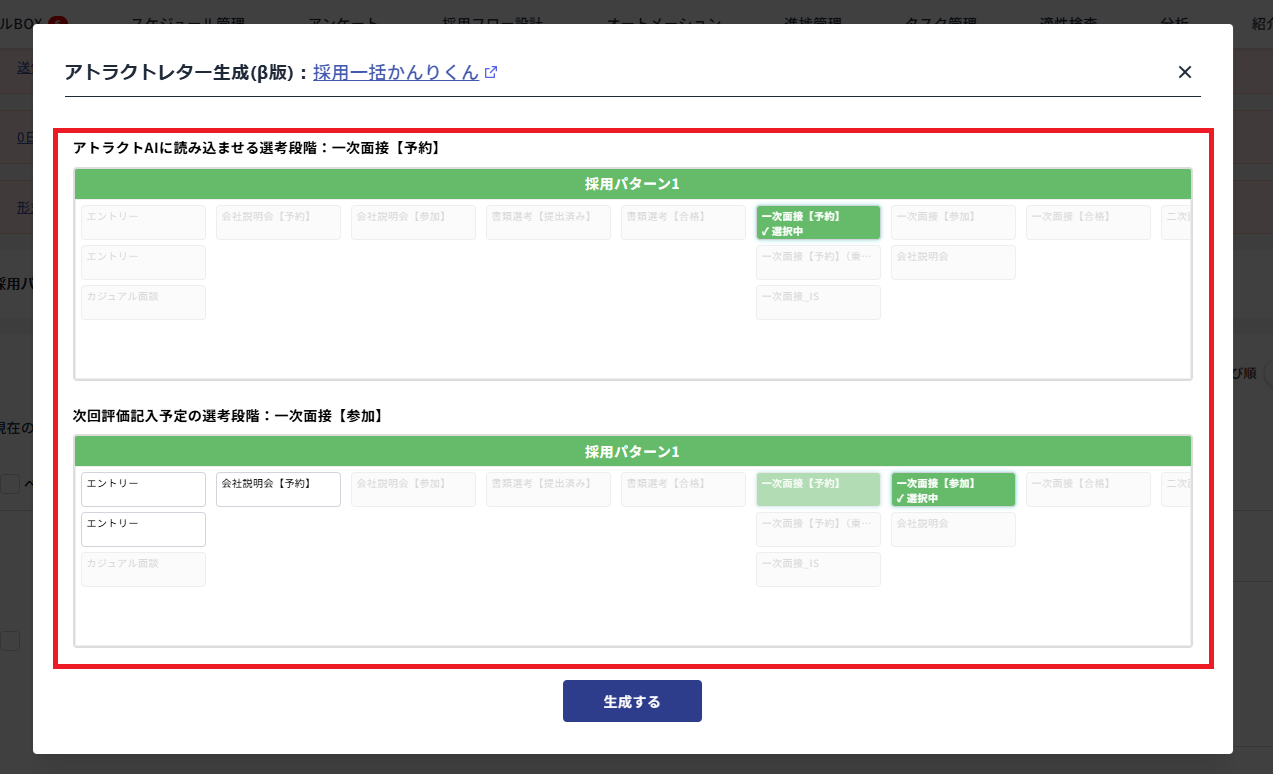This screenshot has height=774, width=1273.
Task: Click external-link icon beside 採用一括かんりくん
Action: (491, 72)
